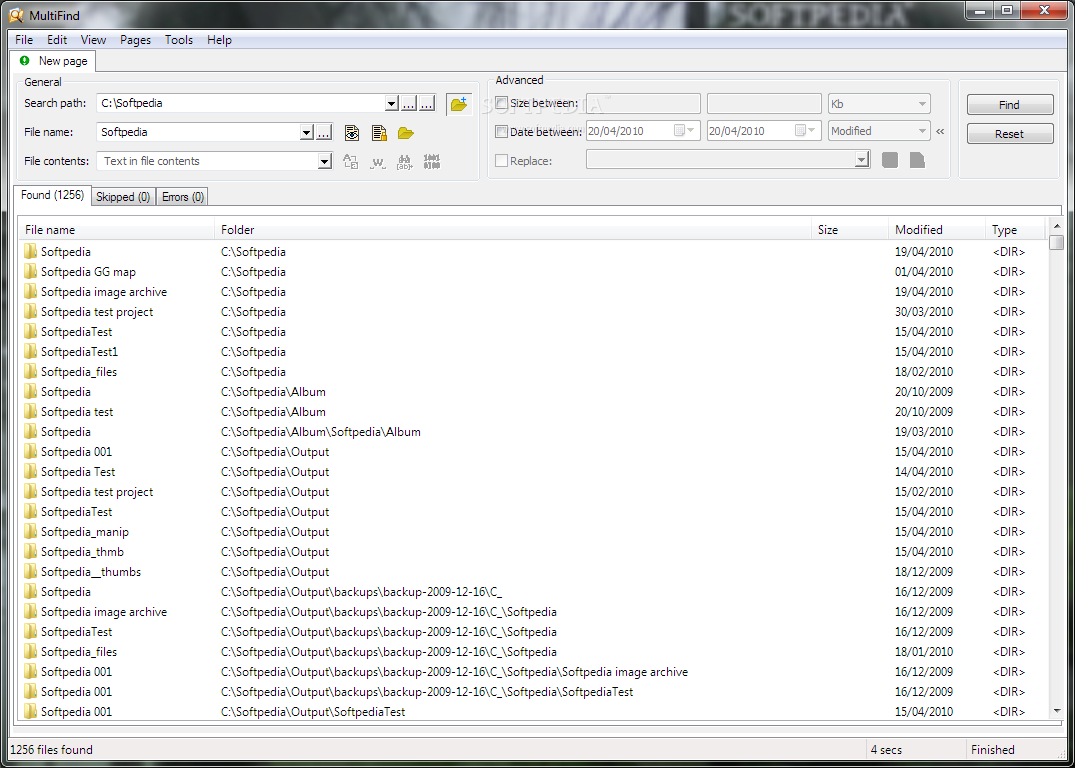Screen dimensions: 1075x768
Task: Click the folder icon of Softpedia_thmb
Action: [x=30, y=551]
